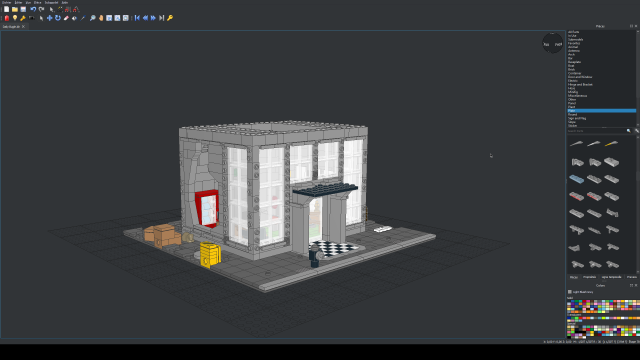
Task: Open the first menu in the menu bar
Action: click(x=7, y=2)
